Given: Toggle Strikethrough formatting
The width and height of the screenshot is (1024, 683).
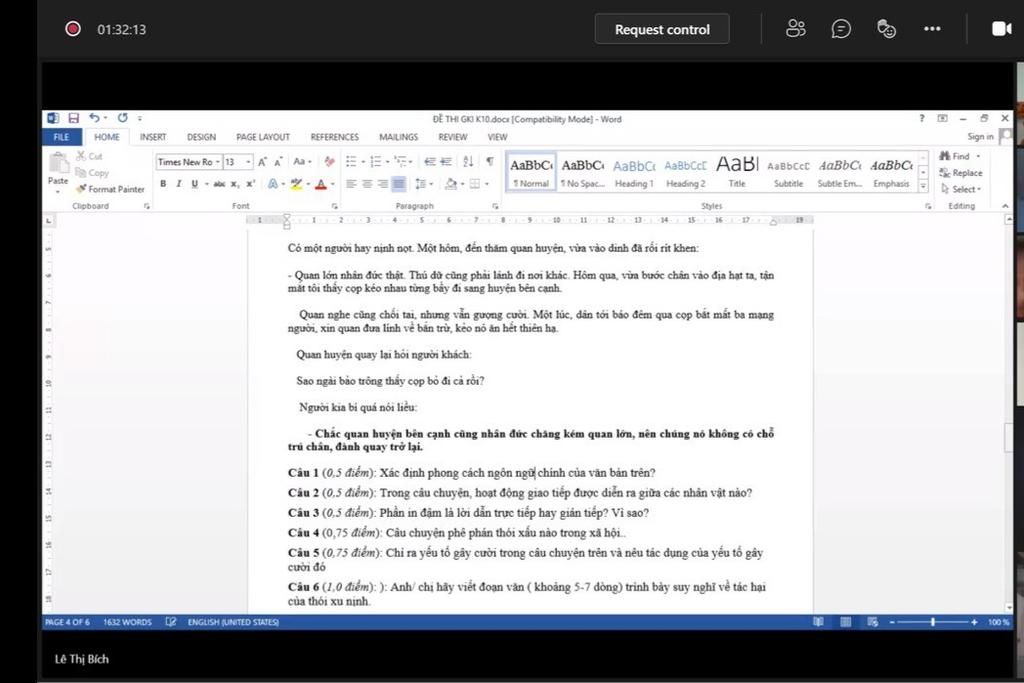Looking at the screenshot, I should click(219, 184).
